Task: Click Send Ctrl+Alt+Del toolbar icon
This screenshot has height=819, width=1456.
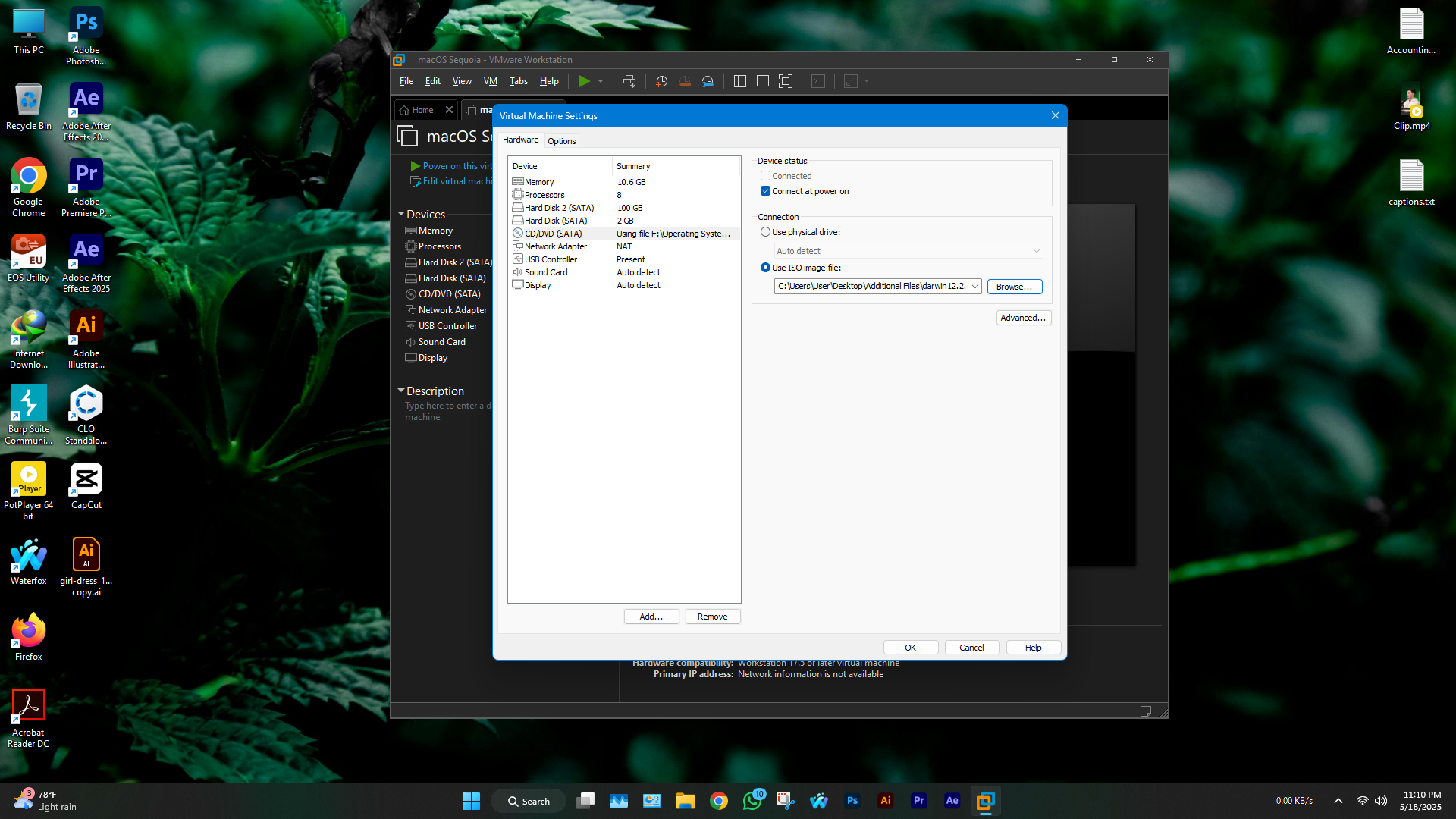Action: point(629,81)
